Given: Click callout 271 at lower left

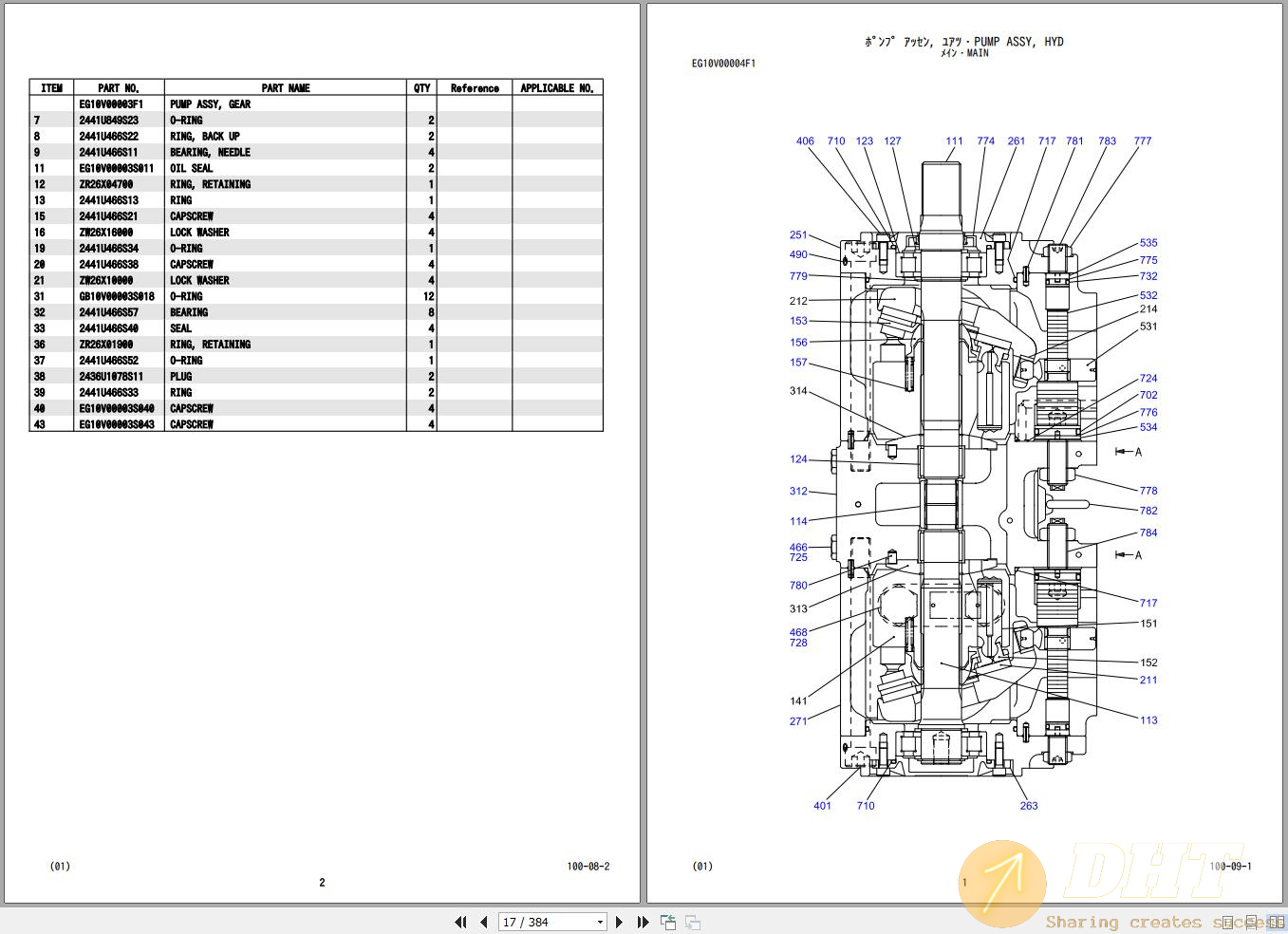Looking at the screenshot, I should pos(798,721).
